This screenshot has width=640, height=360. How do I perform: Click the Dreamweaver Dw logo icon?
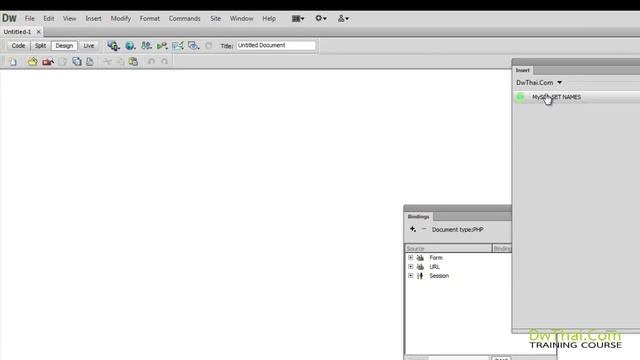[x=9, y=18]
